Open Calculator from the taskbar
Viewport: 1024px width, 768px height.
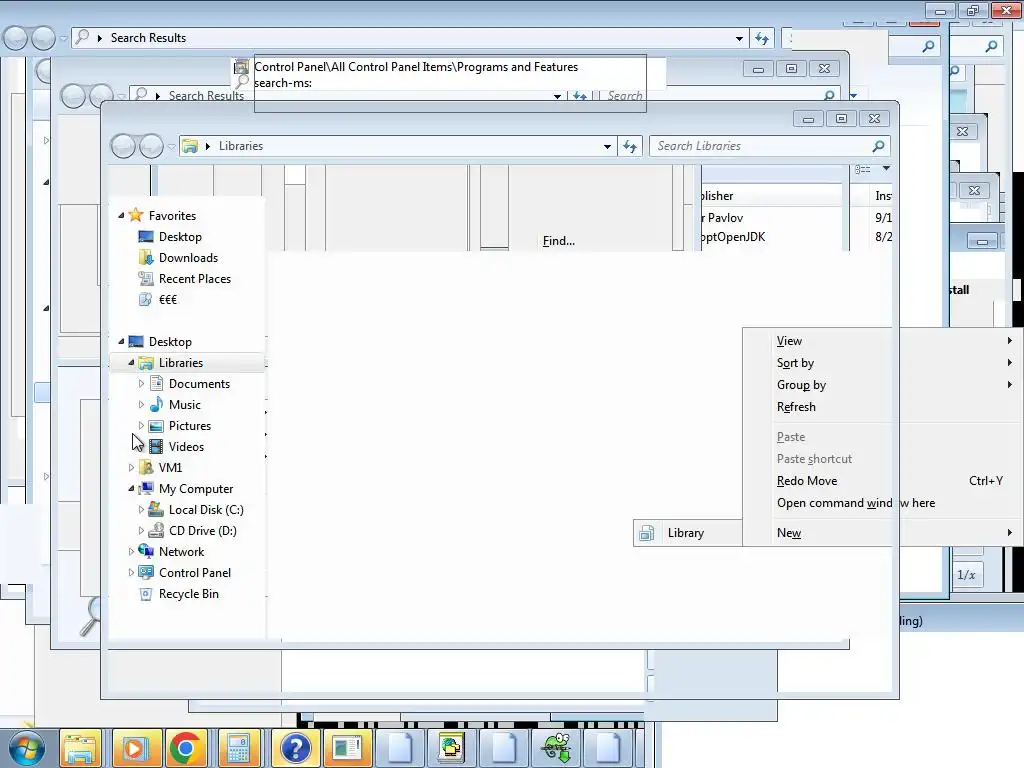click(x=238, y=748)
